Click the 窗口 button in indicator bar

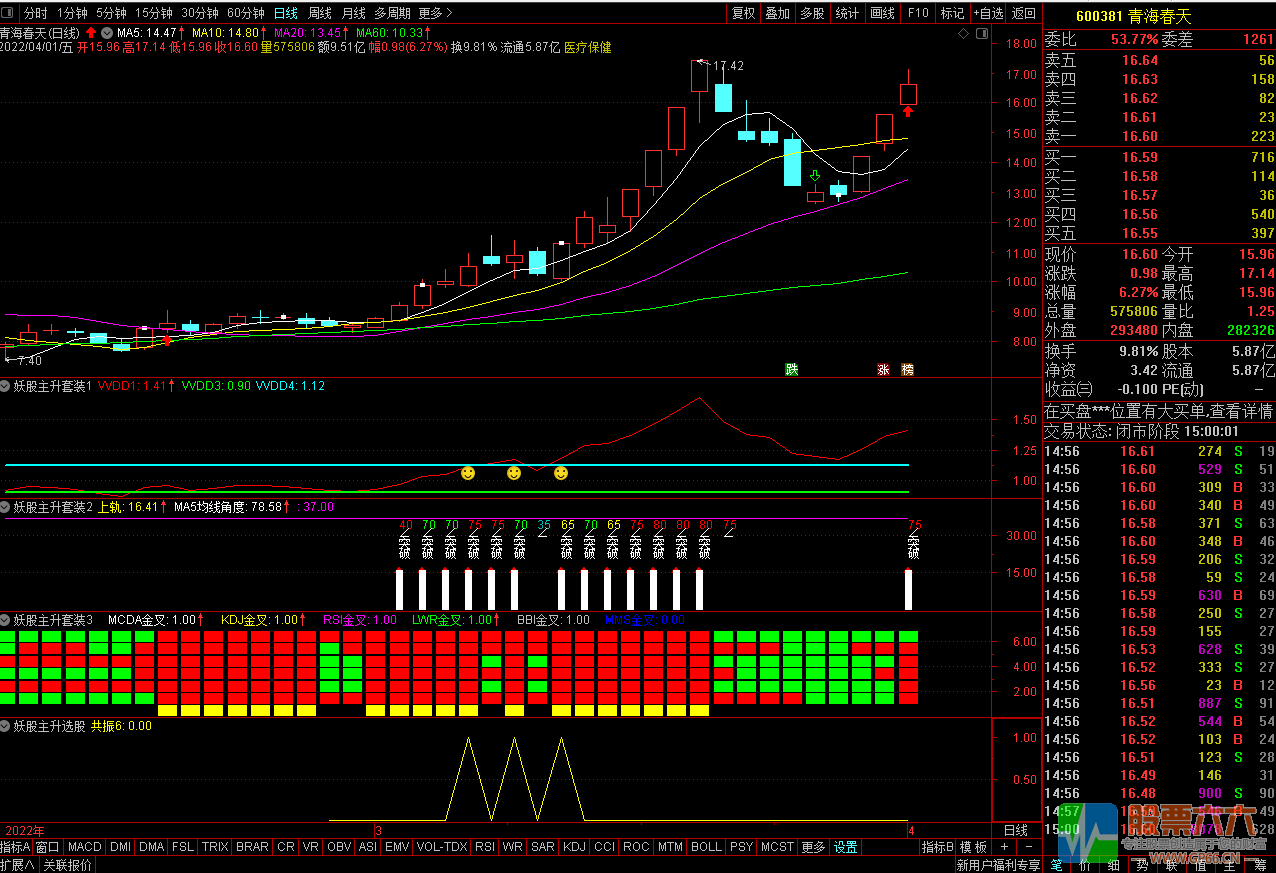point(48,847)
